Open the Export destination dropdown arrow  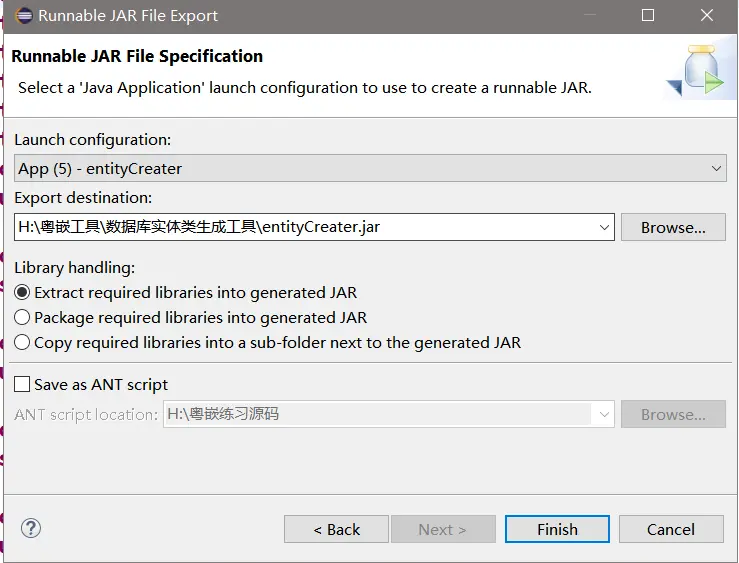tap(604, 227)
